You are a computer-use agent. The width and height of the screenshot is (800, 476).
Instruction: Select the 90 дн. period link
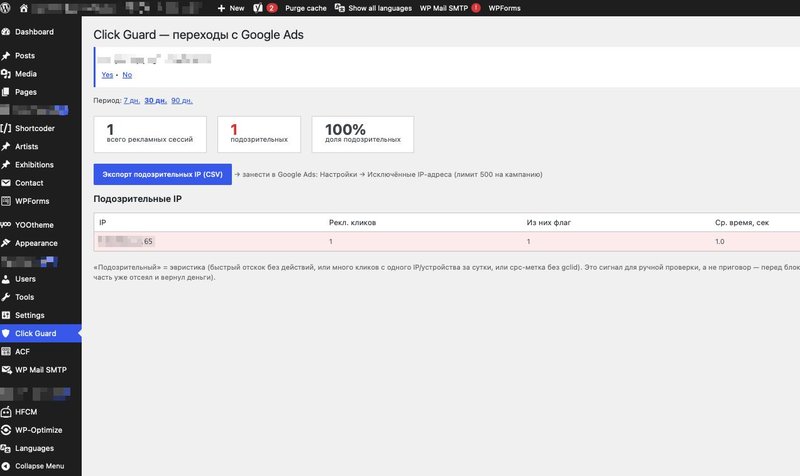pyautogui.click(x=182, y=101)
